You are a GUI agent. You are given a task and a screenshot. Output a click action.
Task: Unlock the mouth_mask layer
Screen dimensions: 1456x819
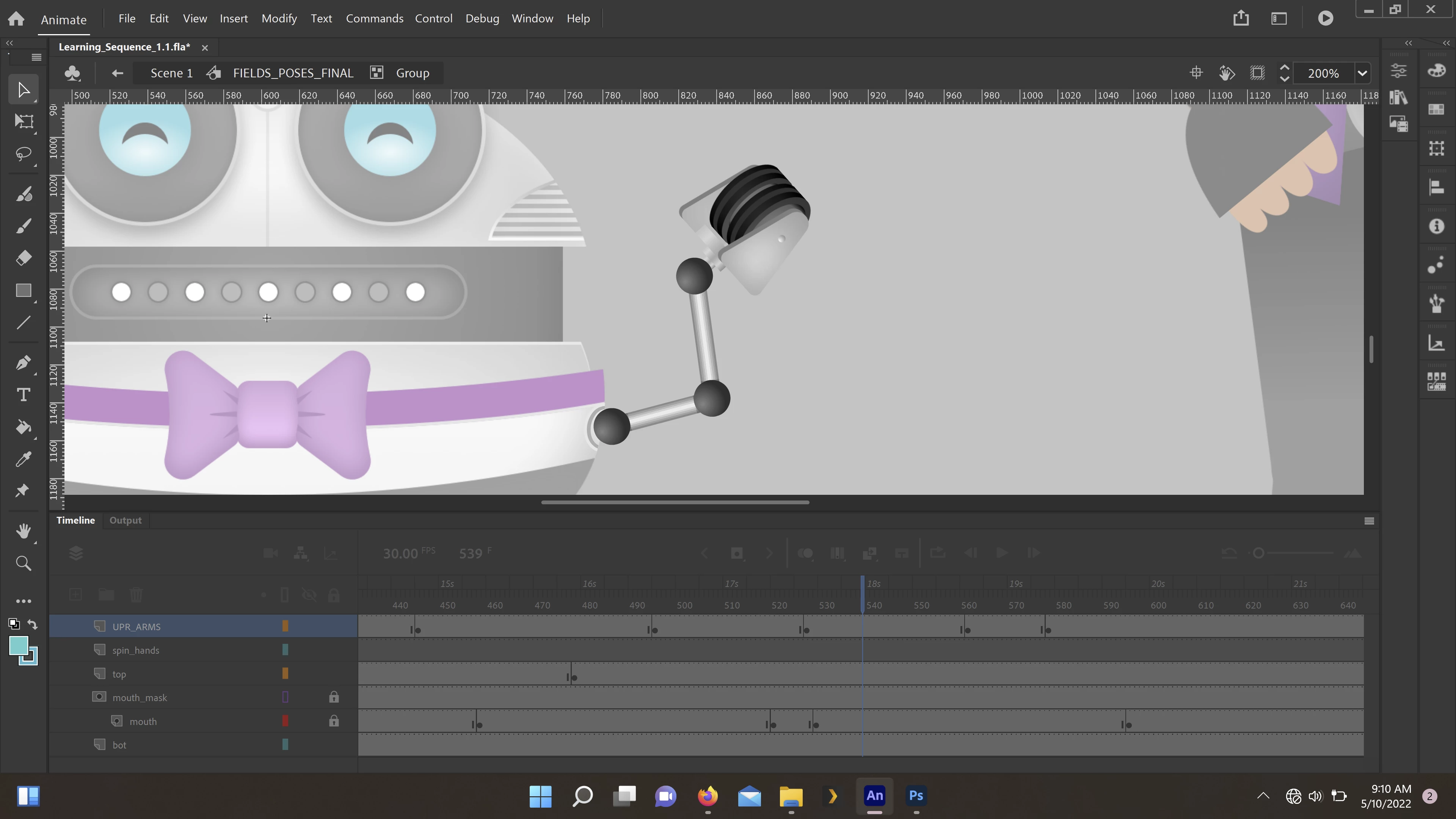click(334, 697)
